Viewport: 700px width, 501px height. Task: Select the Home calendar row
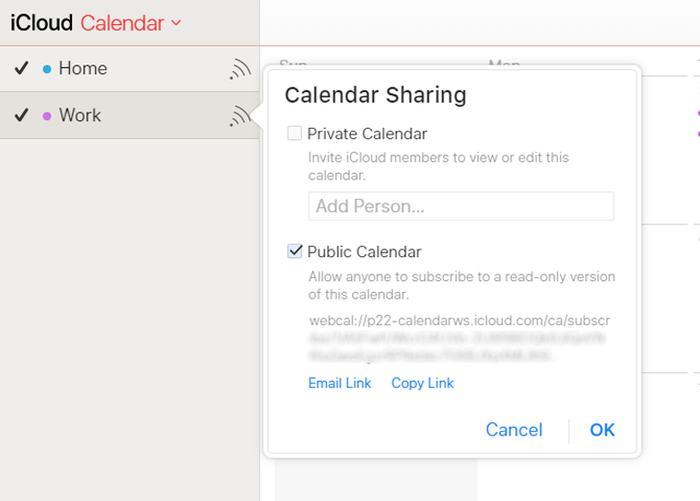(129, 69)
